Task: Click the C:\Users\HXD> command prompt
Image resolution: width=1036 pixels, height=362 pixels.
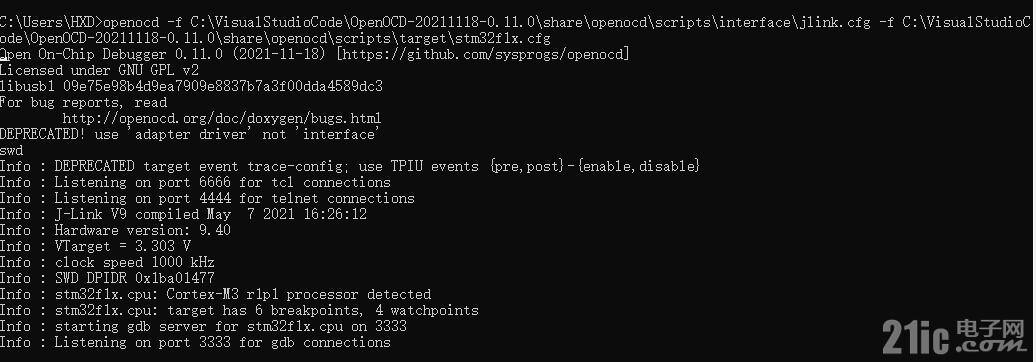Action: pos(51,23)
